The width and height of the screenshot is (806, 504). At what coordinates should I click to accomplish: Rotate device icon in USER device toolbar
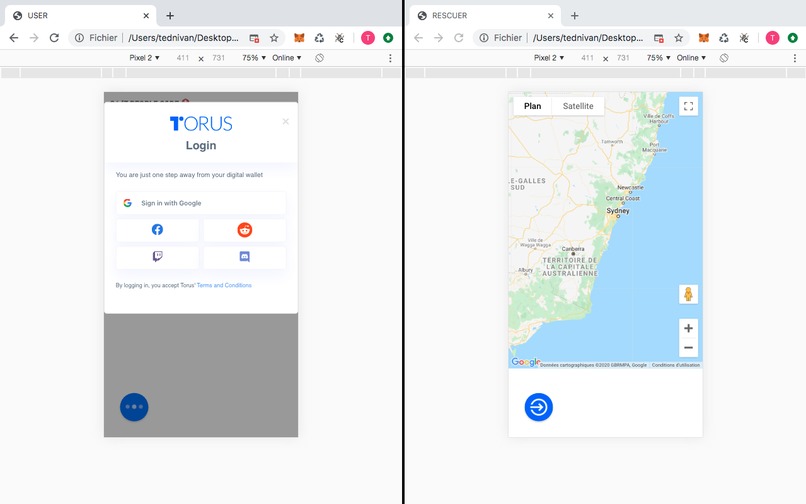point(319,58)
